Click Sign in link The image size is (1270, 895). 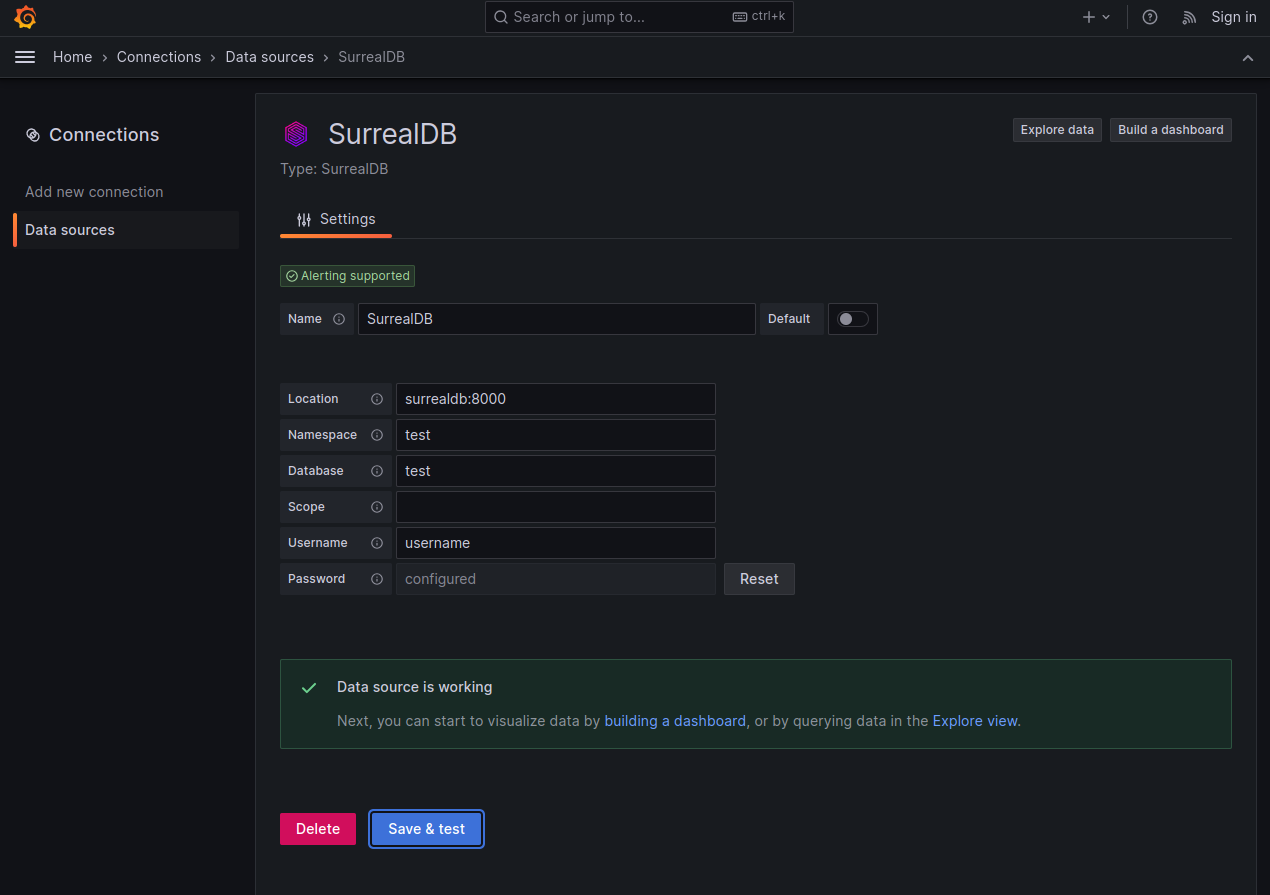pos(1234,17)
